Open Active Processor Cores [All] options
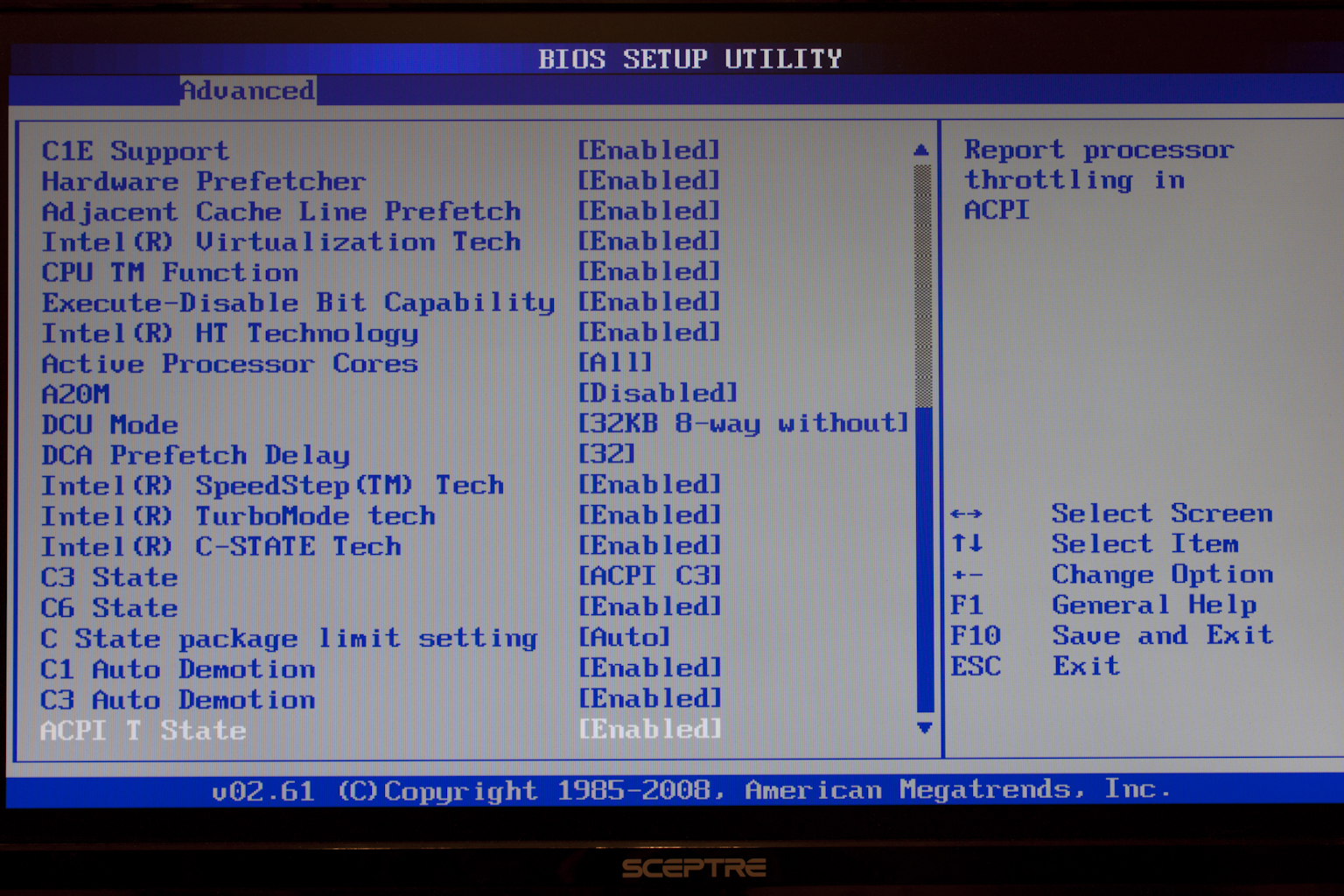The height and width of the screenshot is (896, 1344). 615,363
